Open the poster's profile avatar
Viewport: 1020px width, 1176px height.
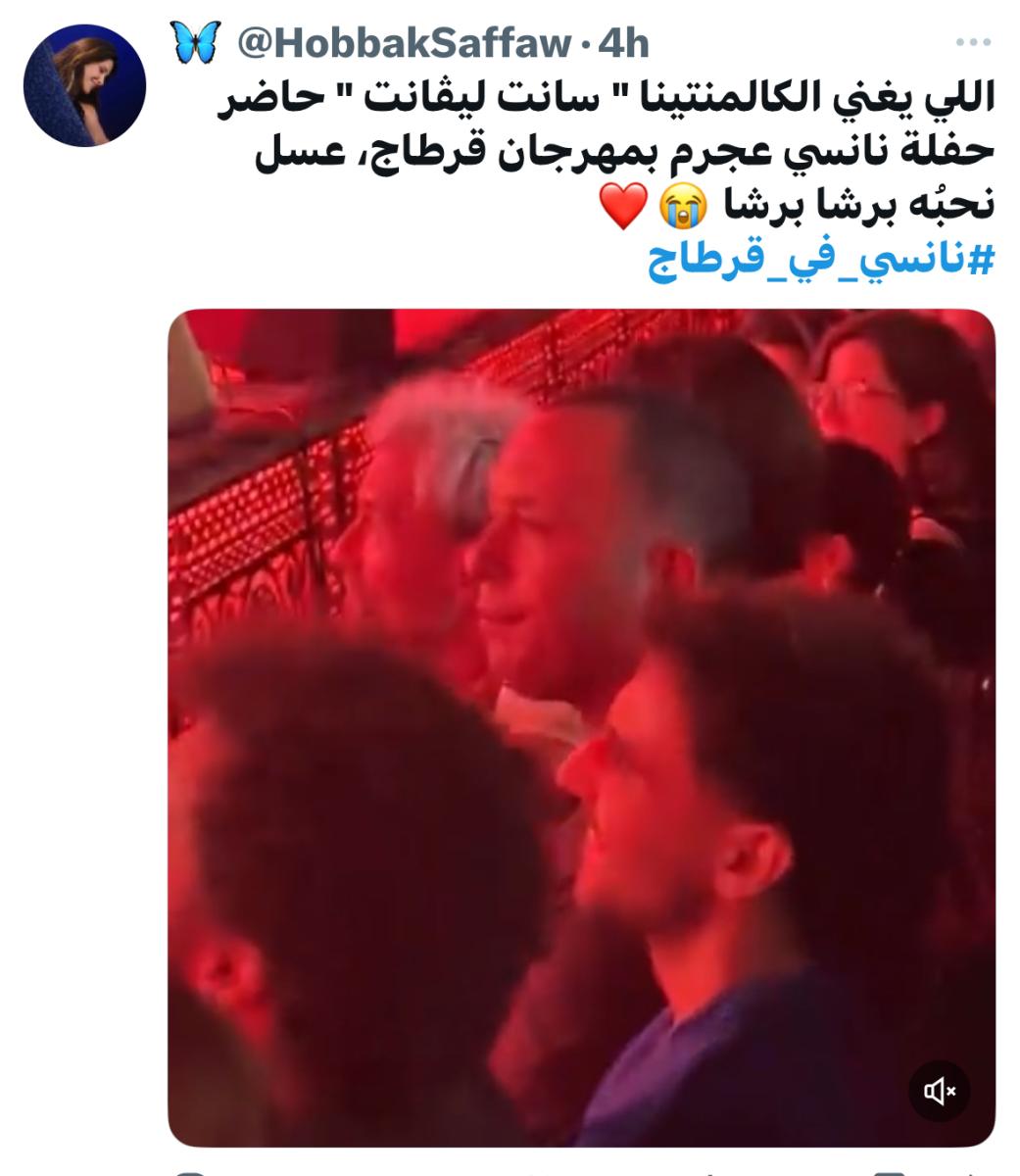84,85
